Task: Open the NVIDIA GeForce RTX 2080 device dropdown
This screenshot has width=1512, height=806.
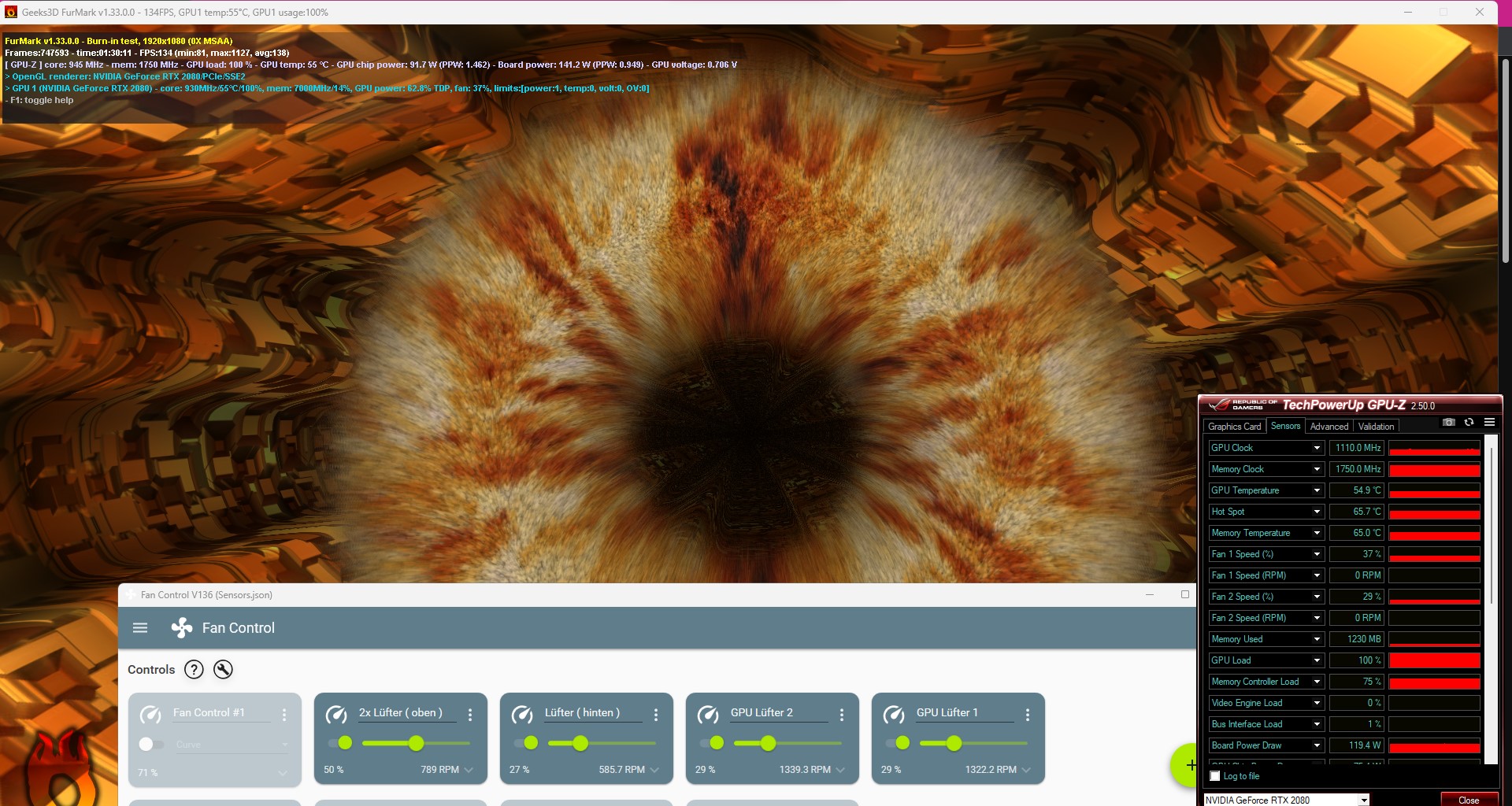Action: (x=1363, y=799)
